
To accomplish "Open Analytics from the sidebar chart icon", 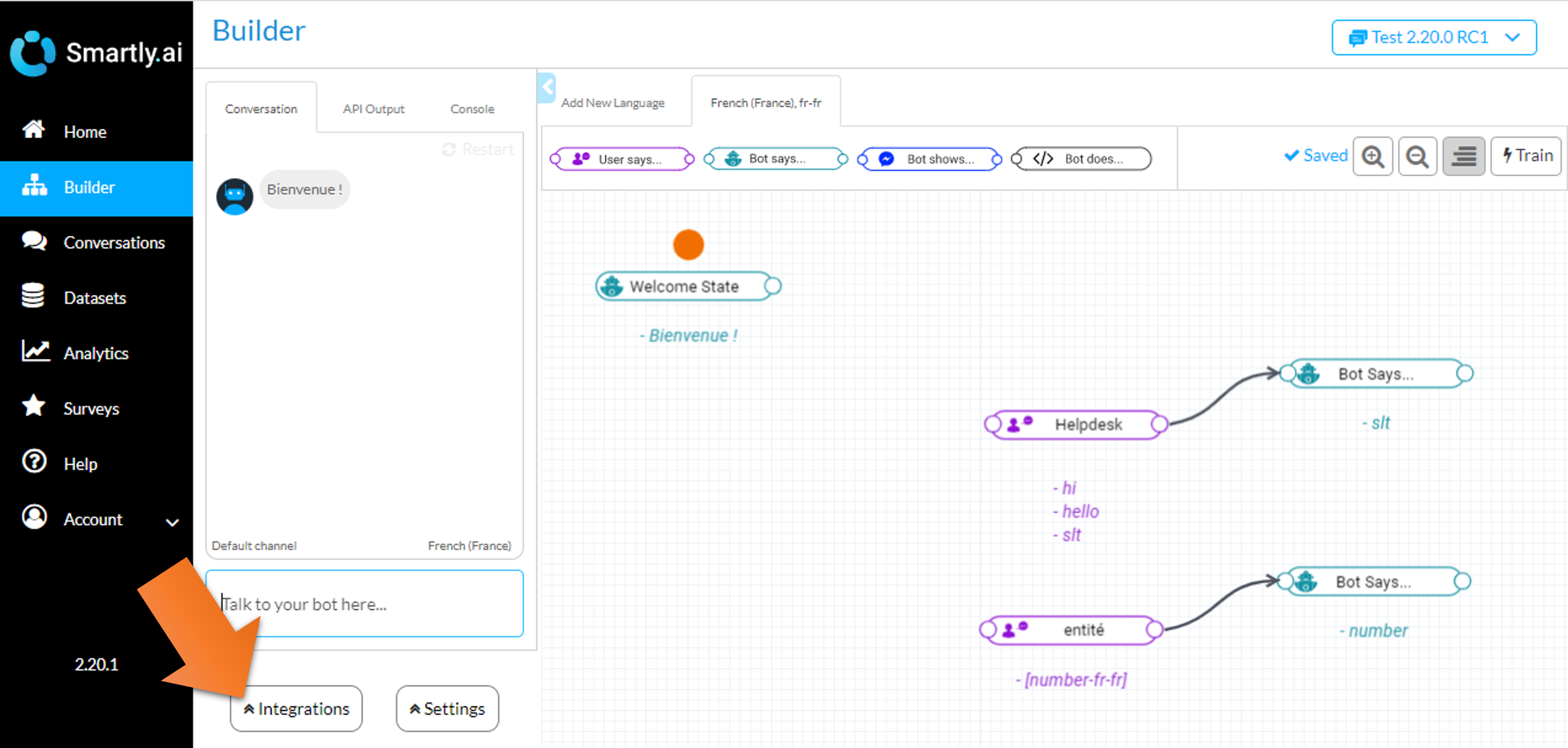I will click(35, 351).
